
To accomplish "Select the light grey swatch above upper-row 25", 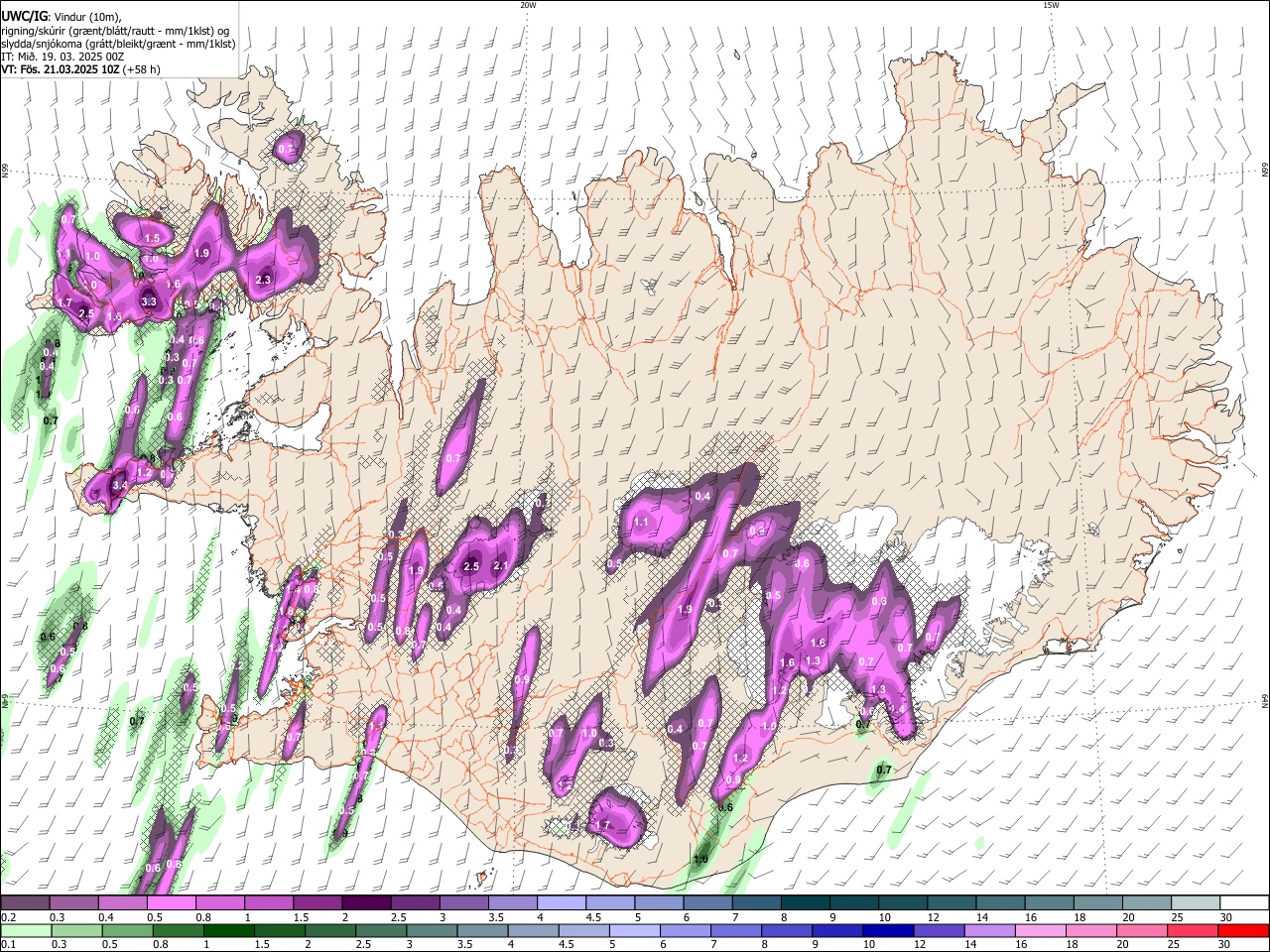I will (x=1196, y=902).
